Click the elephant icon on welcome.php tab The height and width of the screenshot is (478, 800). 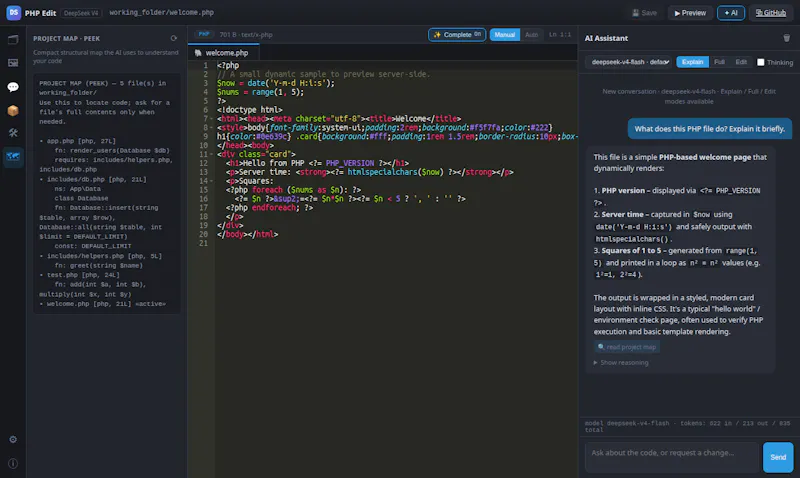[198, 53]
